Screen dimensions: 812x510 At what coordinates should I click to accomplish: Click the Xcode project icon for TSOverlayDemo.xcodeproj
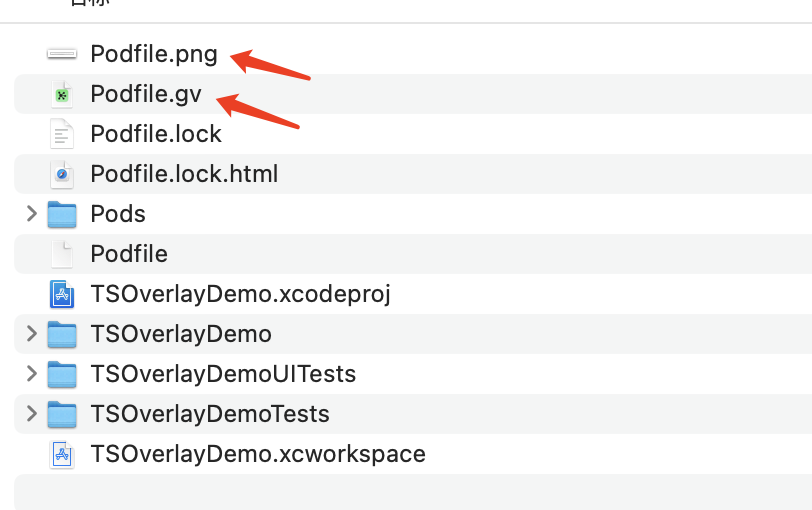pyautogui.click(x=62, y=294)
